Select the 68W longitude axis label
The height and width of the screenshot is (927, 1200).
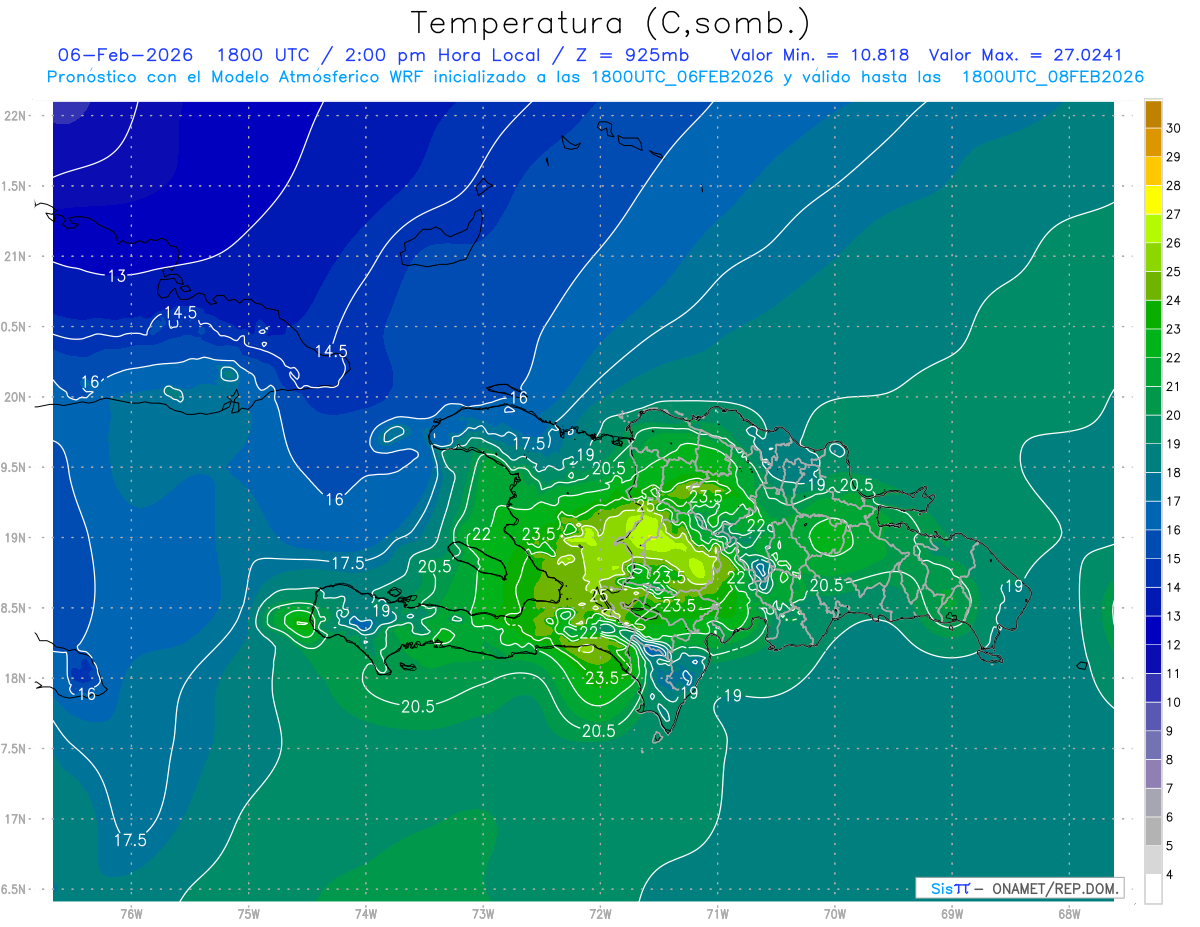[x=1068, y=913]
